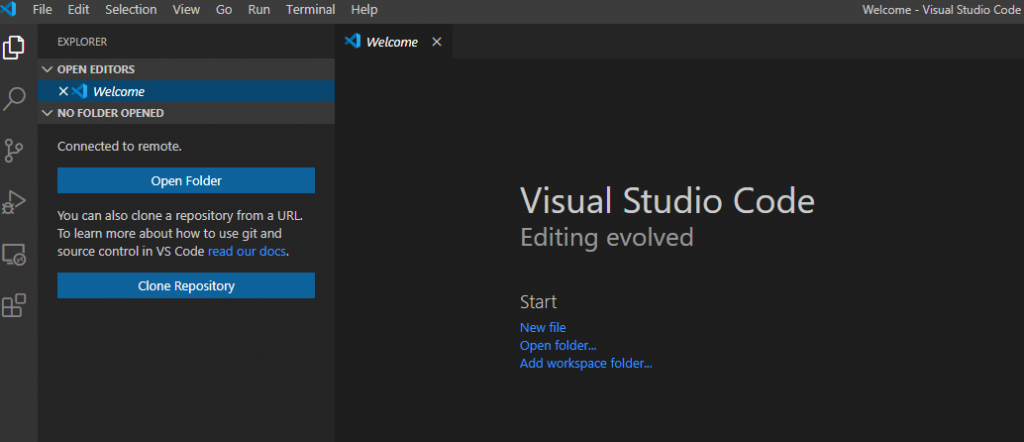Open the Terminal menu

coord(311,10)
